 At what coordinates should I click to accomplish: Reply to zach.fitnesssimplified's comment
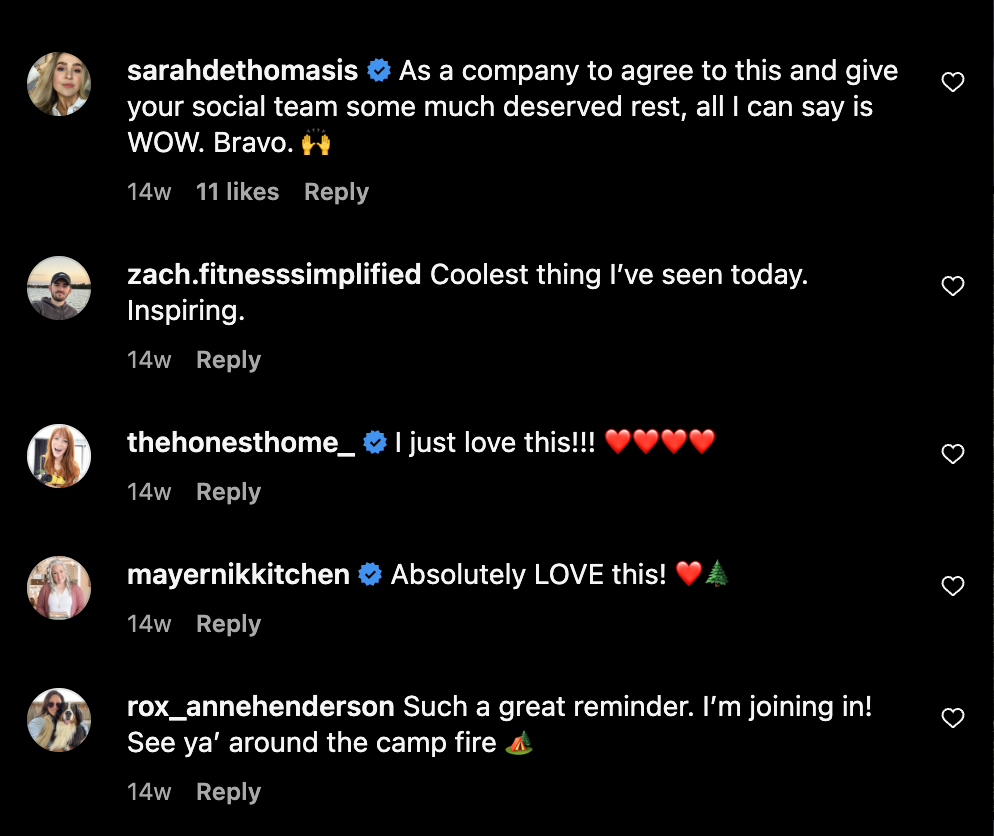click(228, 360)
